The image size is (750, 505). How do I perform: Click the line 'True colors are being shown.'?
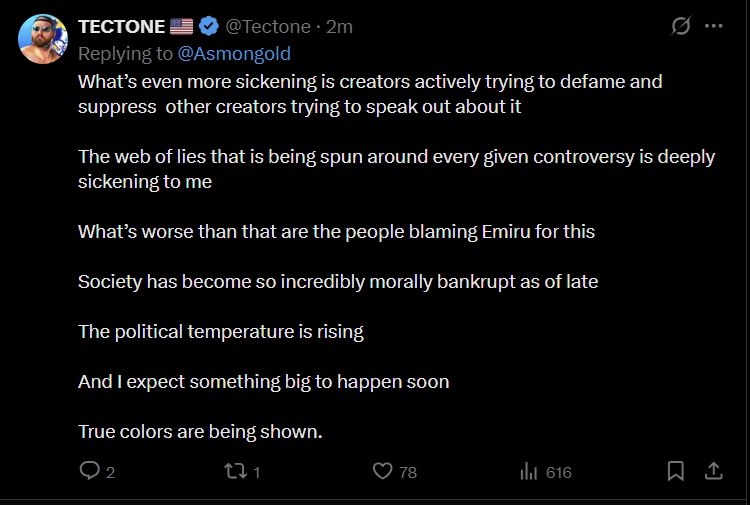click(200, 432)
